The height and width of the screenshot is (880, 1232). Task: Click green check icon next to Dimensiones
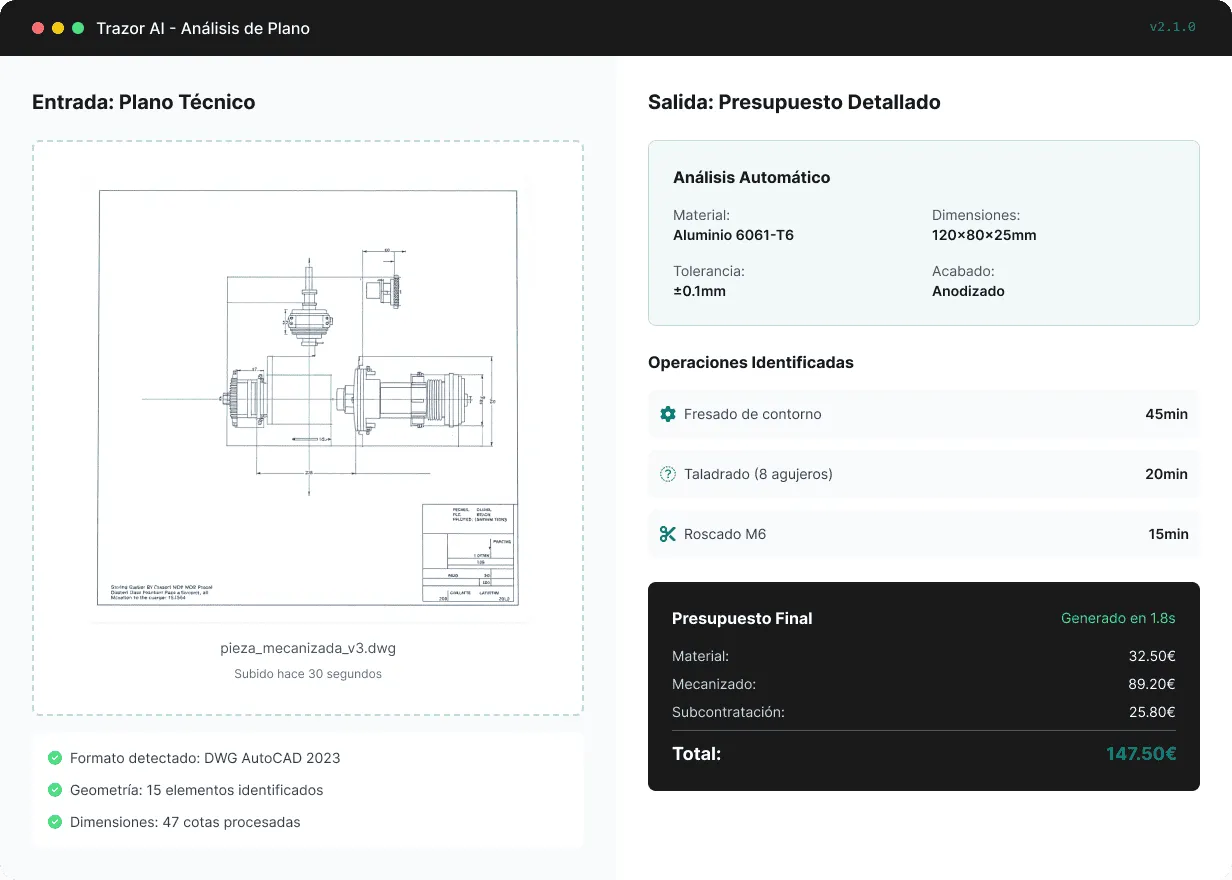pos(55,822)
